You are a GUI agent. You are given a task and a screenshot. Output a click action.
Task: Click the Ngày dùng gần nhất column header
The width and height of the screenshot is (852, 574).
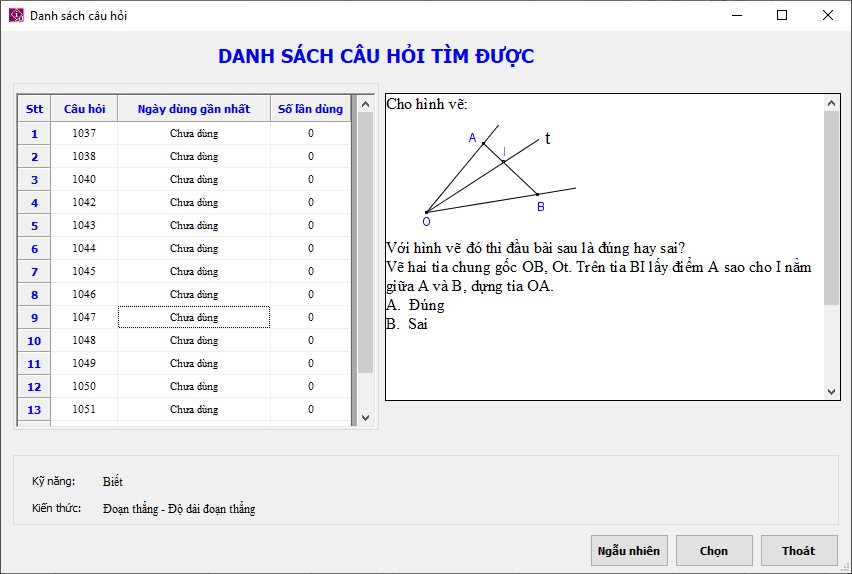coord(194,109)
